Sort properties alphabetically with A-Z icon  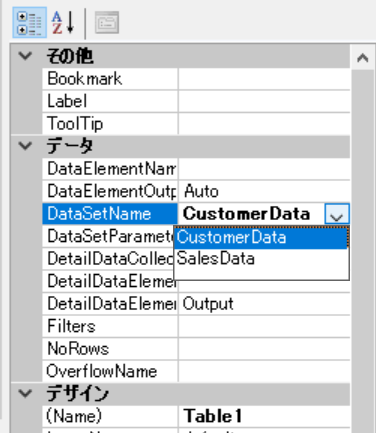[63, 23]
